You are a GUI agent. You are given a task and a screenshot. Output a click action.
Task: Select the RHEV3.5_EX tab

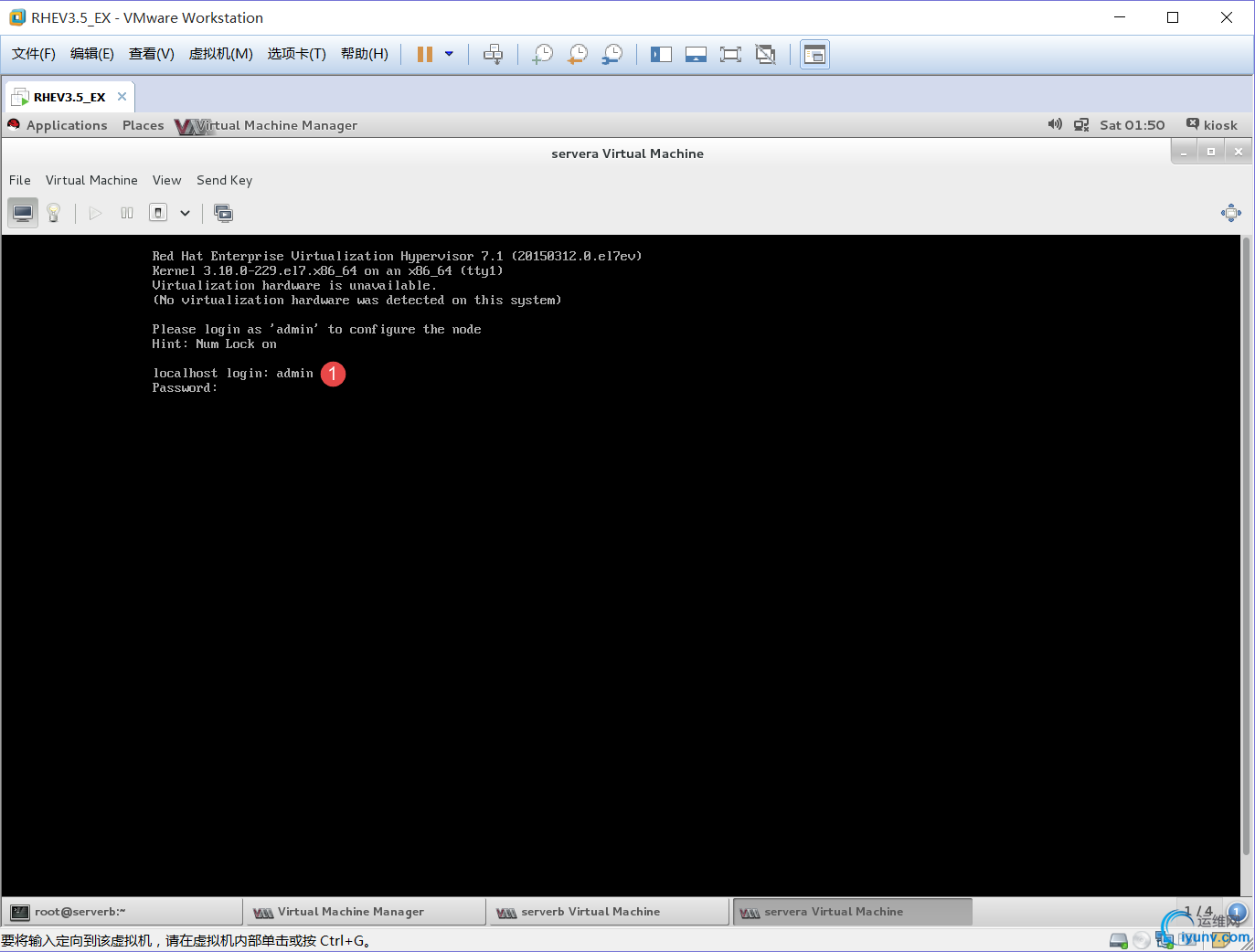click(x=69, y=97)
